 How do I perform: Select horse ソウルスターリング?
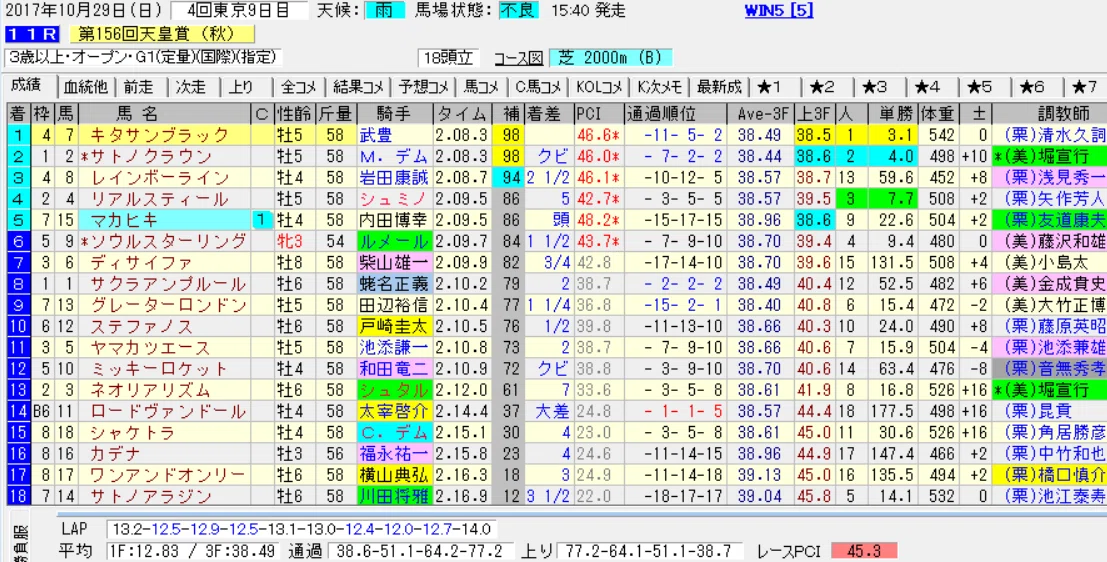click(x=164, y=241)
